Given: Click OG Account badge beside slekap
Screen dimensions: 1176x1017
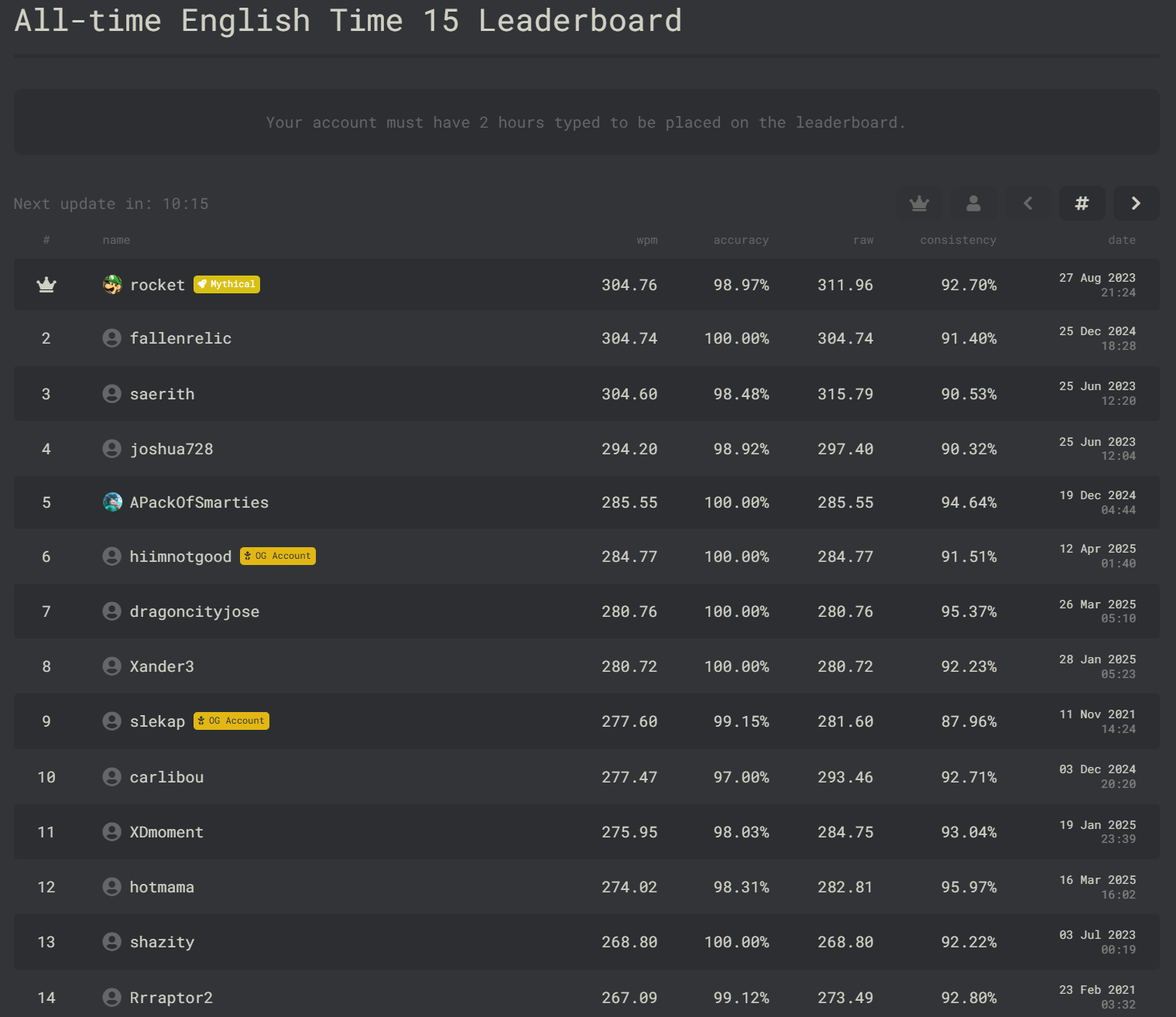Looking at the screenshot, I should pyautogui.click(x=231, y=721).
